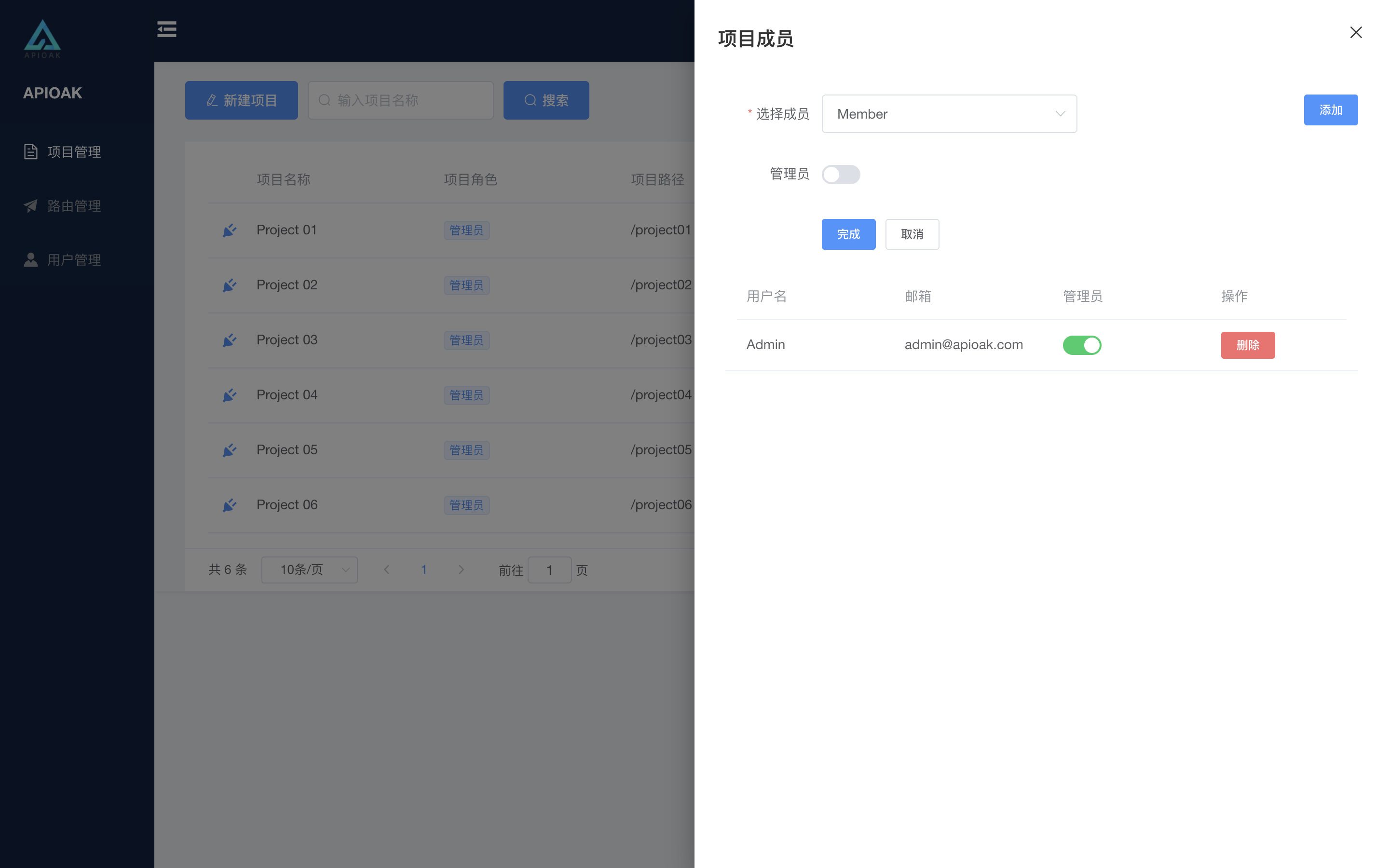The width and height of the screenshot is (1389, 868).
Task: Click the 邮箱 column header
Action: click(x=918, y=296)
